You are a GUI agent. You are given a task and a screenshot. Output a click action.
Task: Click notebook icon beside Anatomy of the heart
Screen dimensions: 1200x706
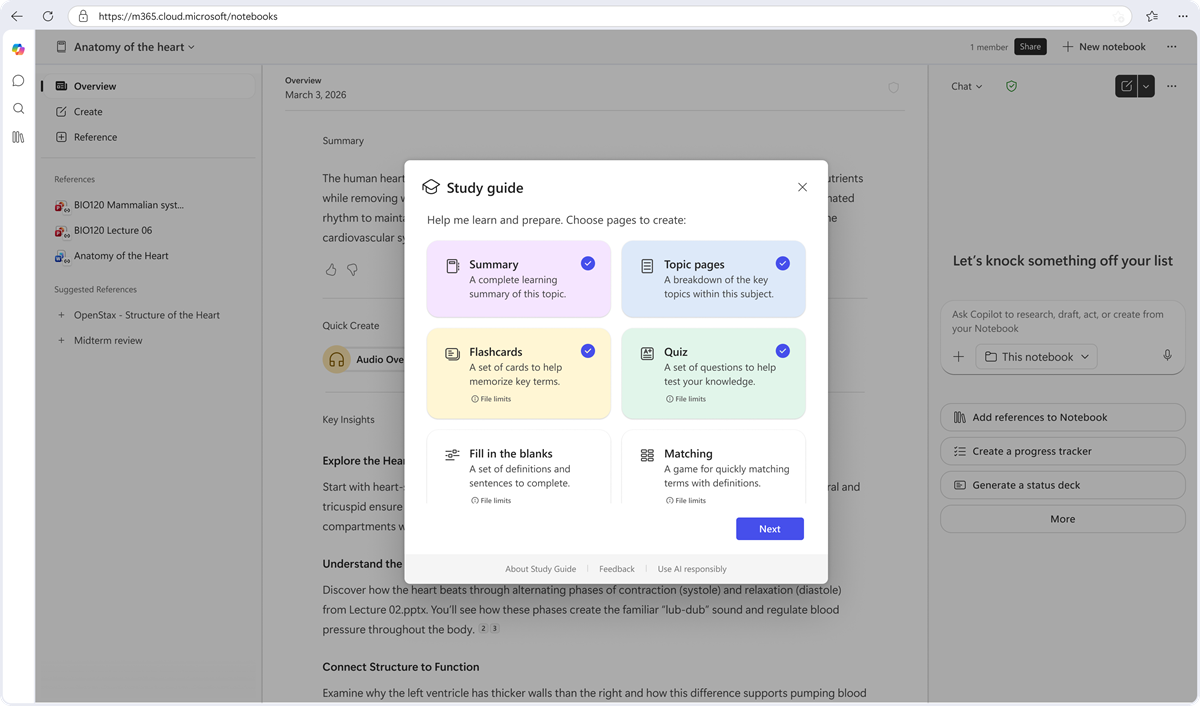(61, 47)
